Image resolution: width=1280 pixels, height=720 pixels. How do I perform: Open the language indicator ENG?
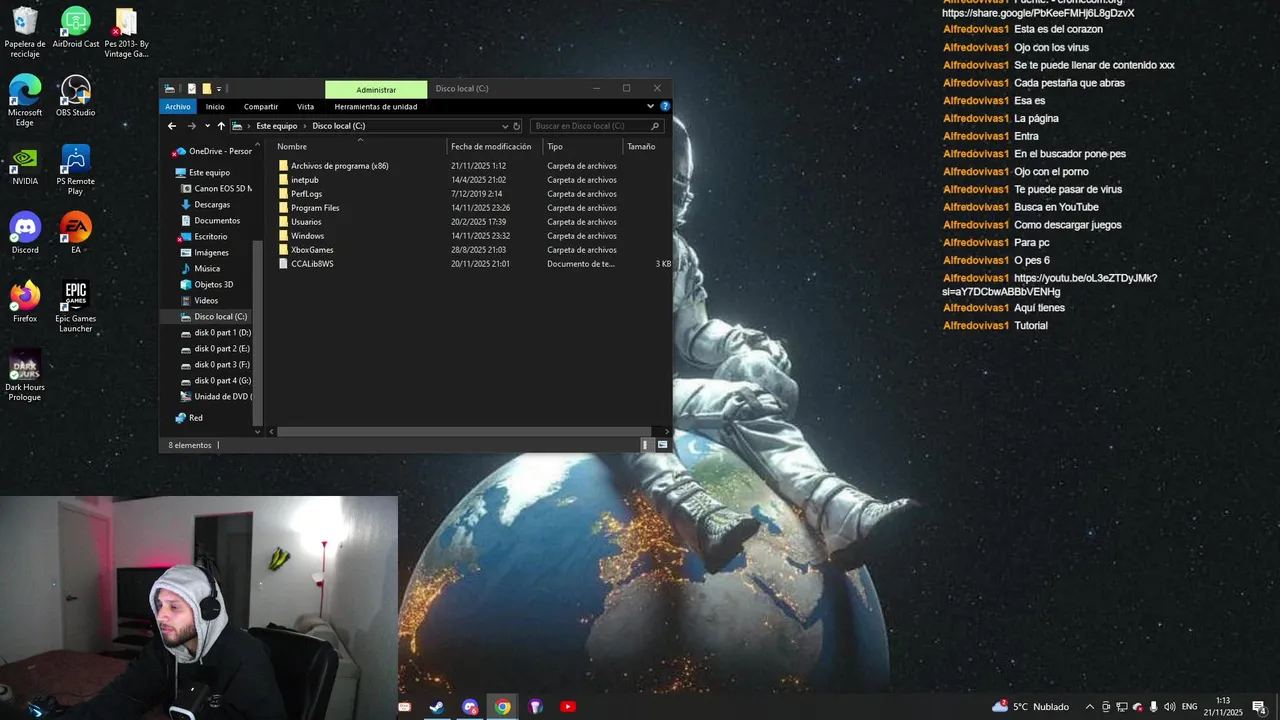1189,707
